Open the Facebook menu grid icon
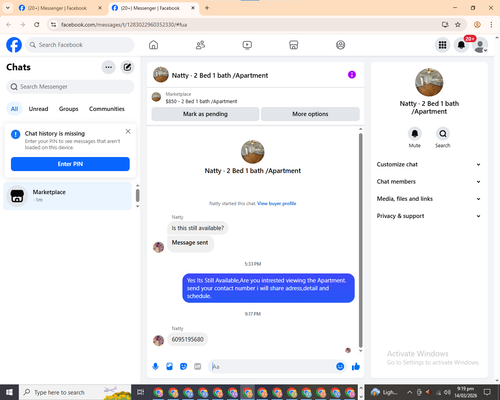Image resolution: width=500 pixels, height=400 pixels. pyautogui.click(x=442, y=45)
